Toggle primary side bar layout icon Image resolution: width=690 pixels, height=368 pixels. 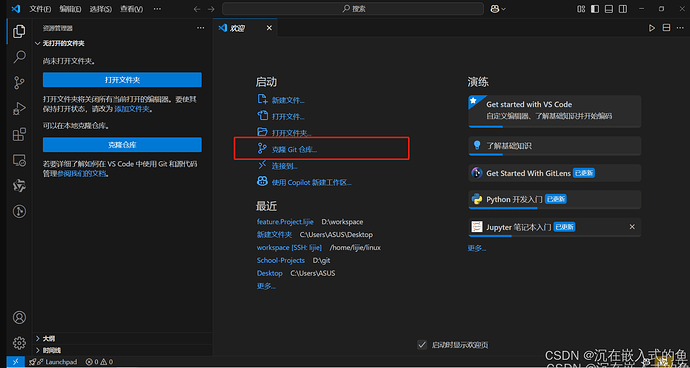coord(595,9)
